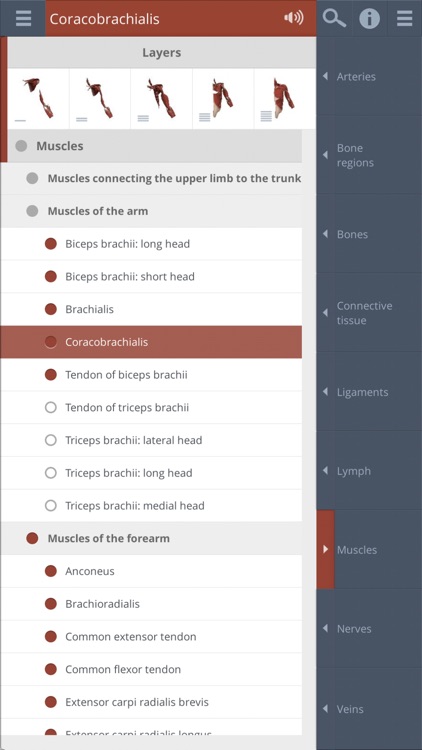Toggle Triceps brachii: long head visibility circle

point(51,473)
